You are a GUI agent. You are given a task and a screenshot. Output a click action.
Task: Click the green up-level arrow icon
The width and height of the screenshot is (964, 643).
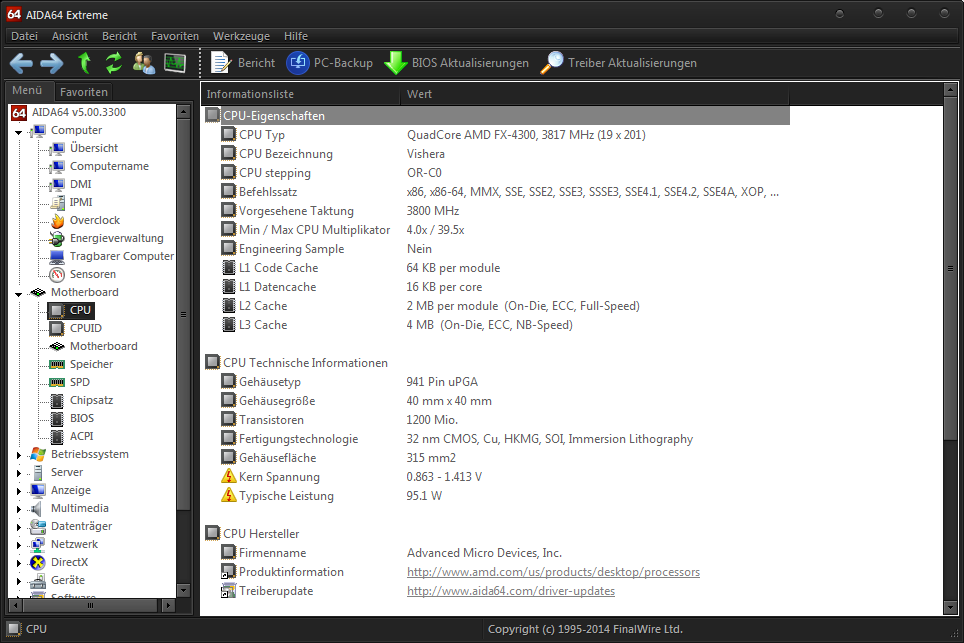84,63
